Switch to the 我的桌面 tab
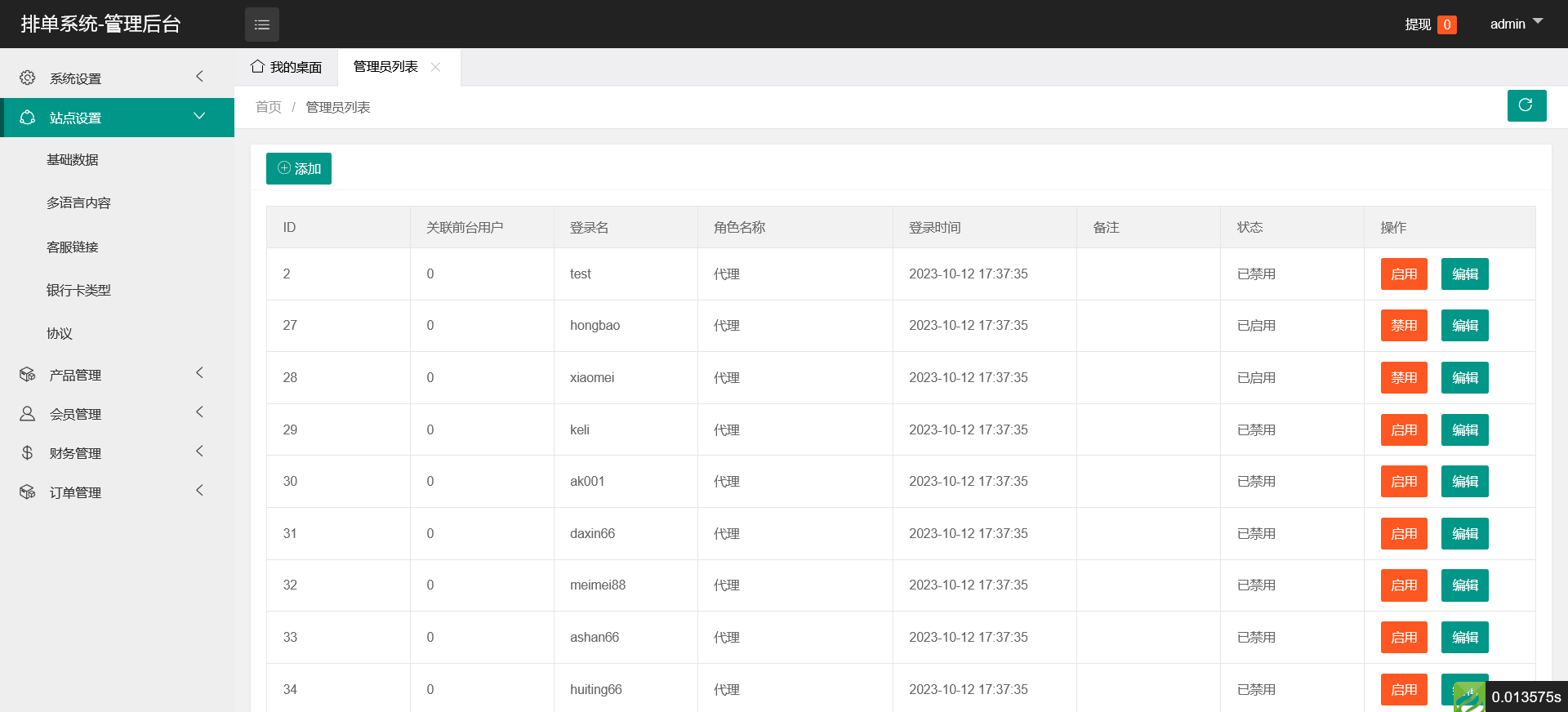The width and height of the screenshot is (1568, 712). click(287, 67)
